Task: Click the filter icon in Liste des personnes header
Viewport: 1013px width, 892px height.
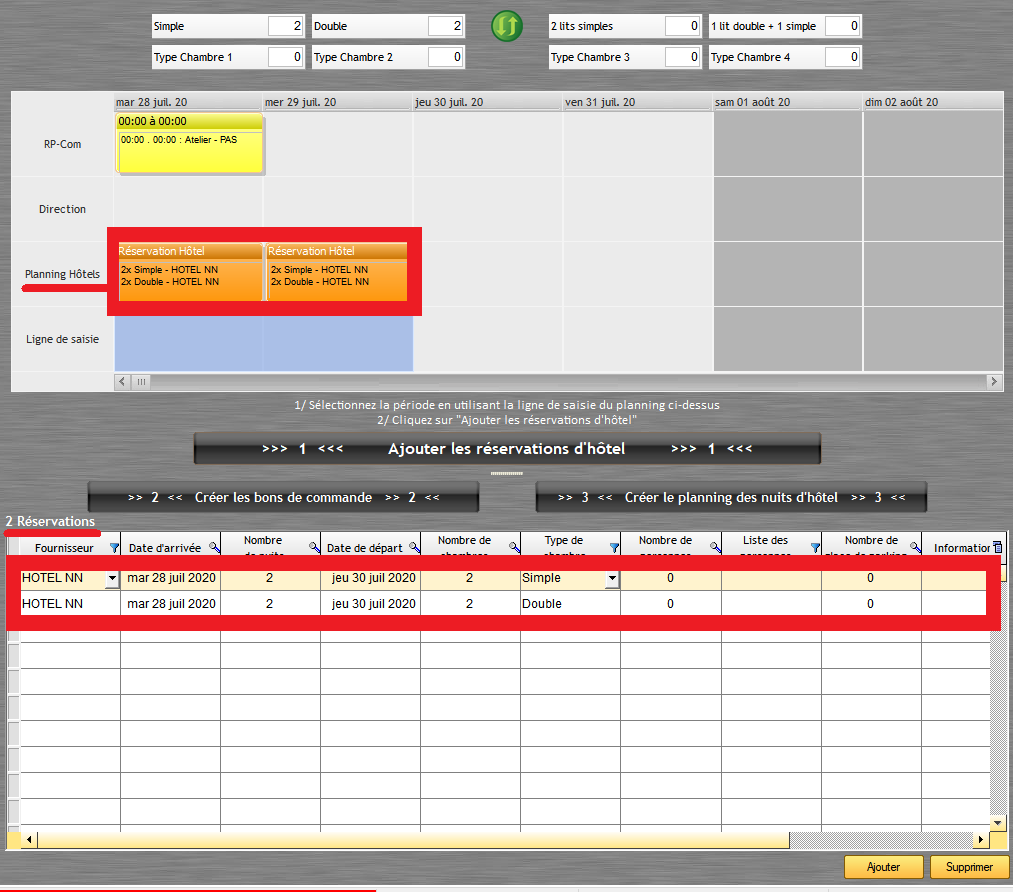Action: pos(814,547)
